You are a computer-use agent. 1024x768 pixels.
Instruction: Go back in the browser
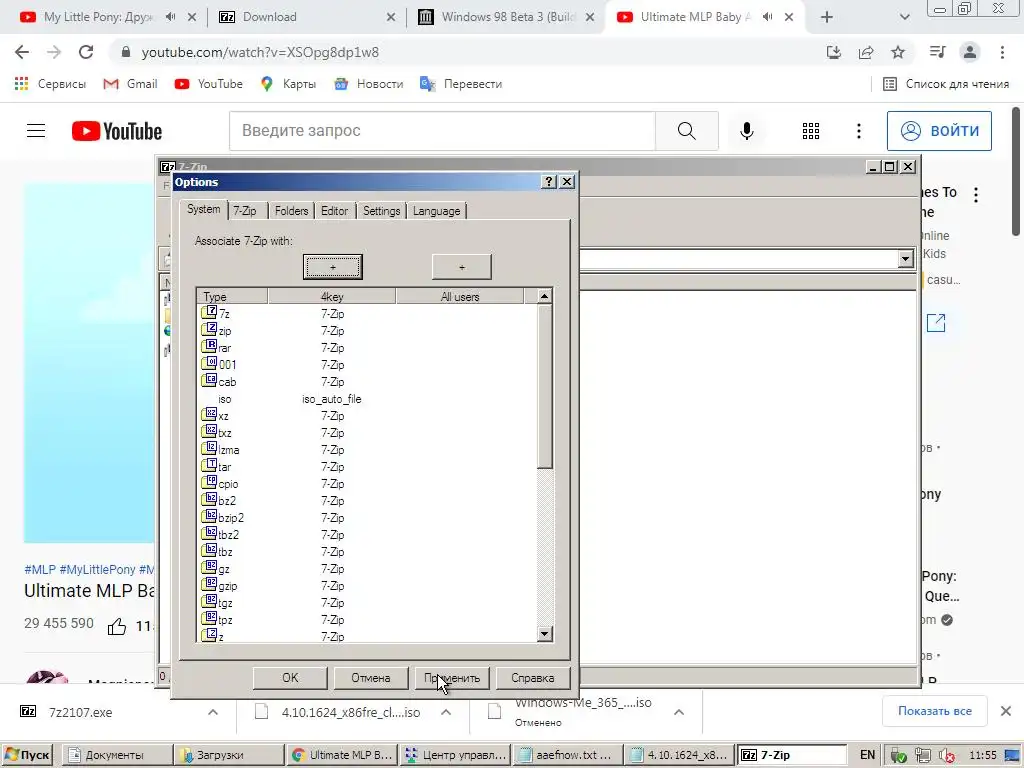click(22, 52)
